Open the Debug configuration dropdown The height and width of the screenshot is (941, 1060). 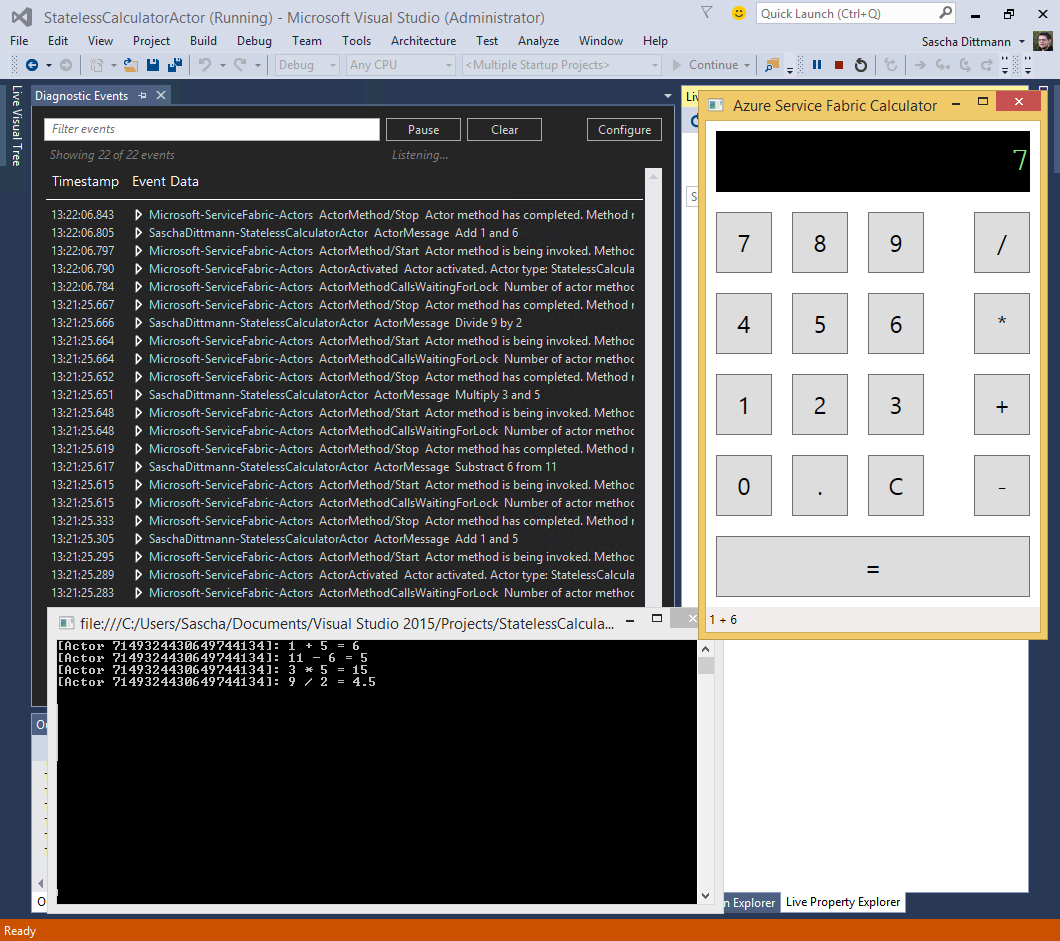click(x=333, y=65)
